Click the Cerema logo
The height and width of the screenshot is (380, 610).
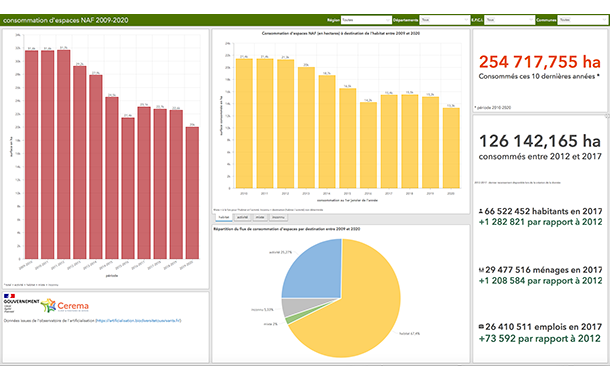65,306
